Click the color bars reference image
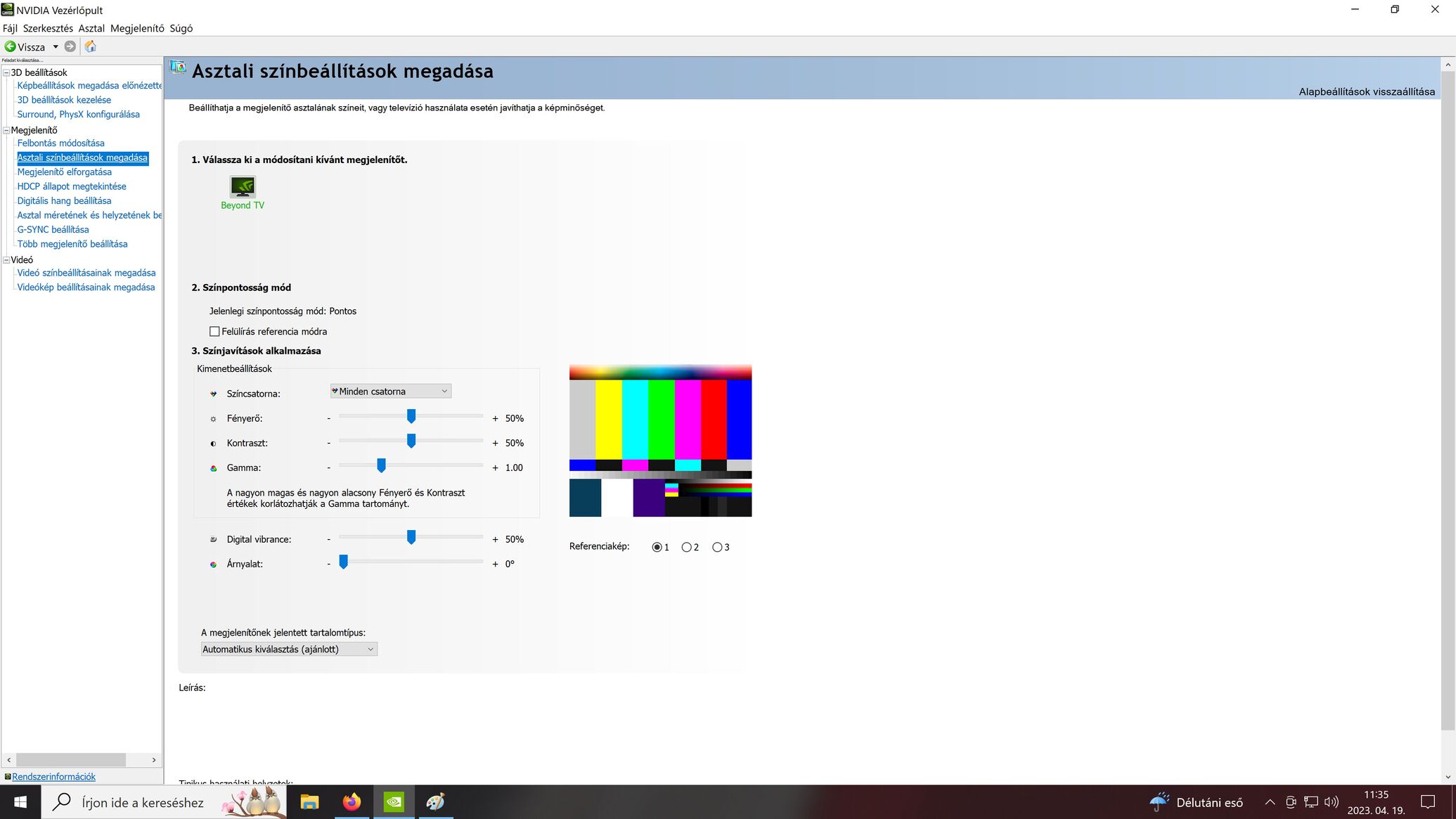The height and width of the screenshot is (819, 1456). (660, 441)
